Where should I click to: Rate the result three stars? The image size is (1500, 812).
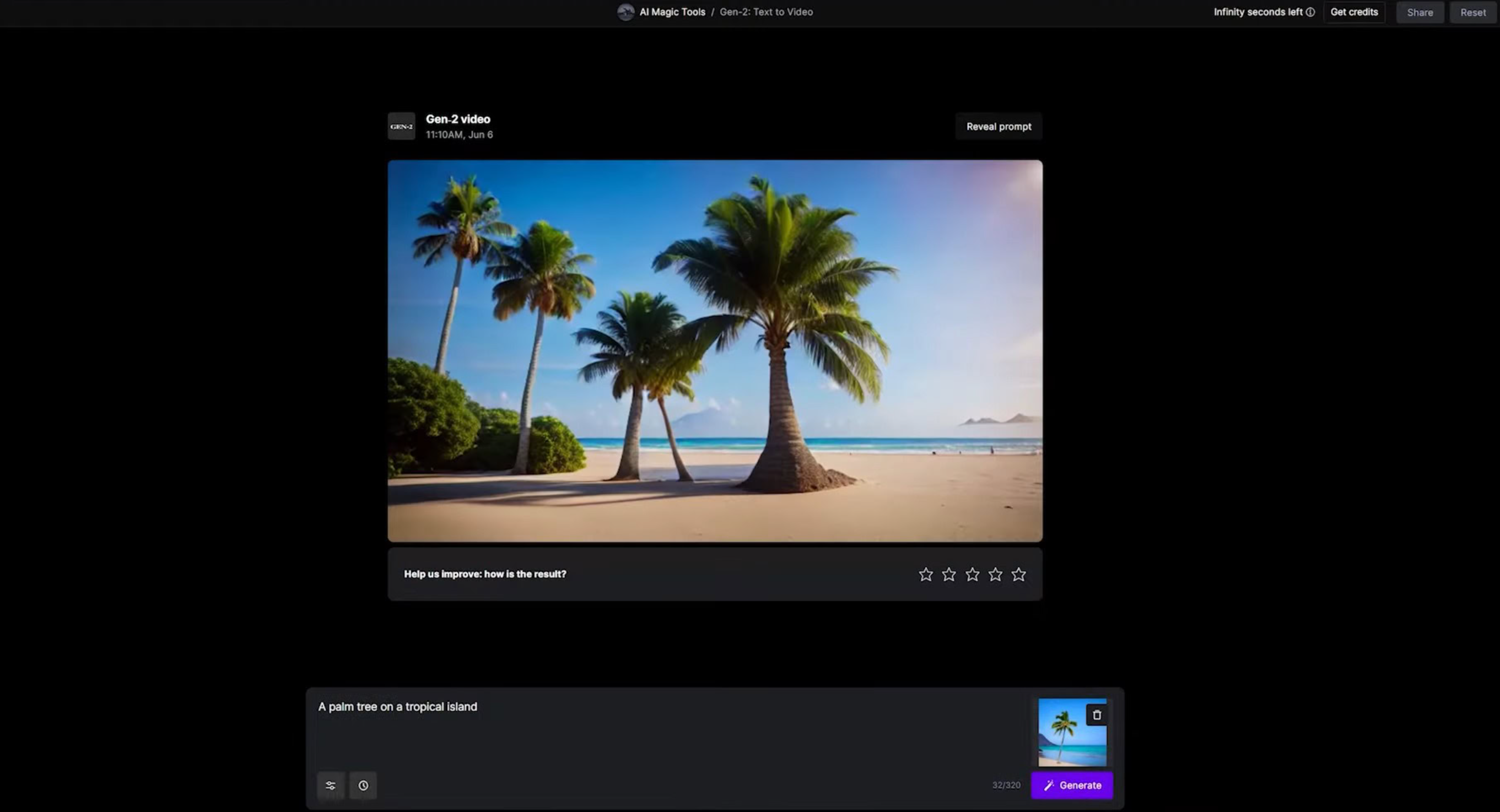tap(972, 574)
